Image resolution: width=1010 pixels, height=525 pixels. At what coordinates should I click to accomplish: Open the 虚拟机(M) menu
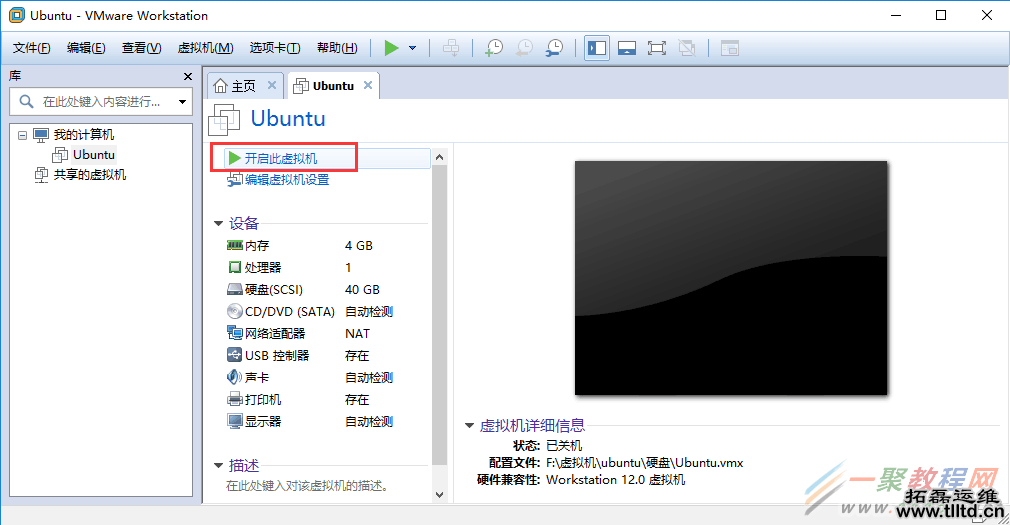pyautogui.click(x=205, y=48)
